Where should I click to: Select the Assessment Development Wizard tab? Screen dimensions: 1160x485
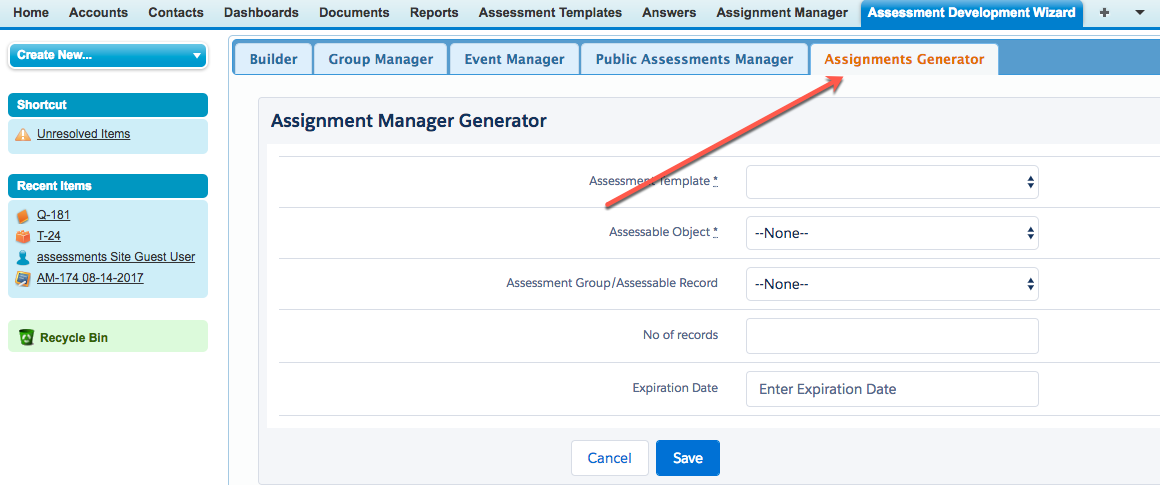[972, 13]
